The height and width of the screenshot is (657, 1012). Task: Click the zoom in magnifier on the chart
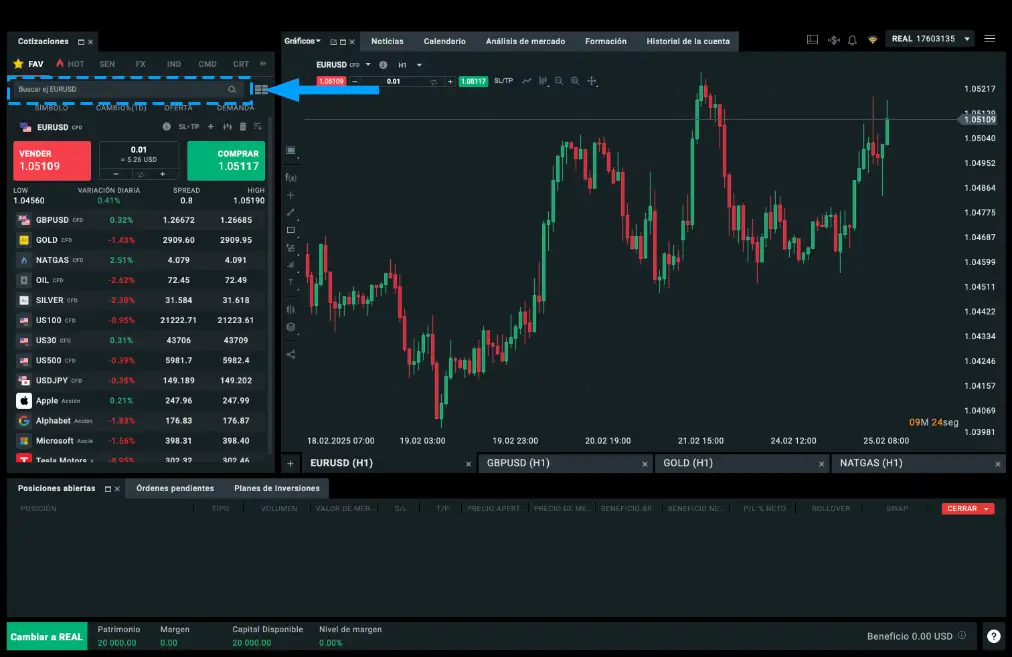(574, 82)
